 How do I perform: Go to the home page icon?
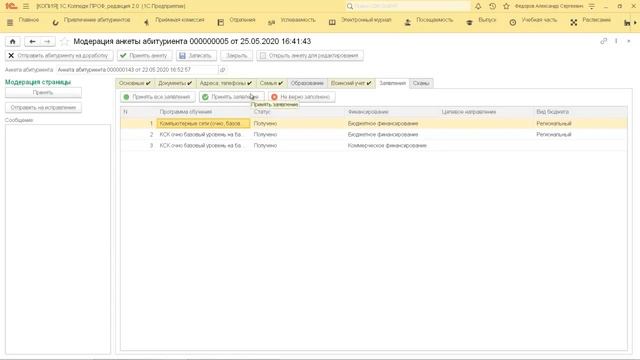pyautogui.click(x=13, y=41)
